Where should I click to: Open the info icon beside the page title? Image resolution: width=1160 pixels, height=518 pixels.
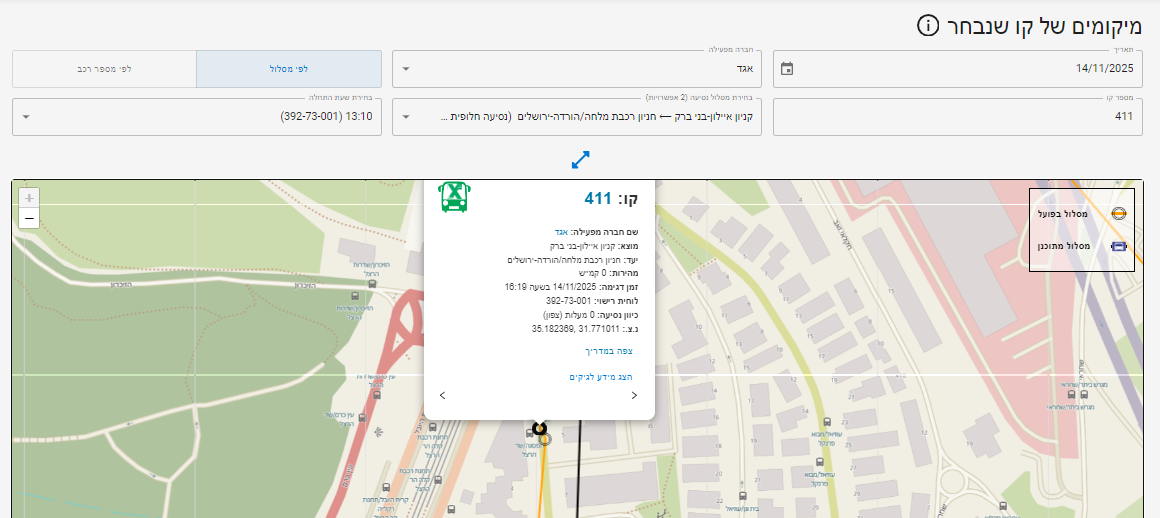point(928,25)
